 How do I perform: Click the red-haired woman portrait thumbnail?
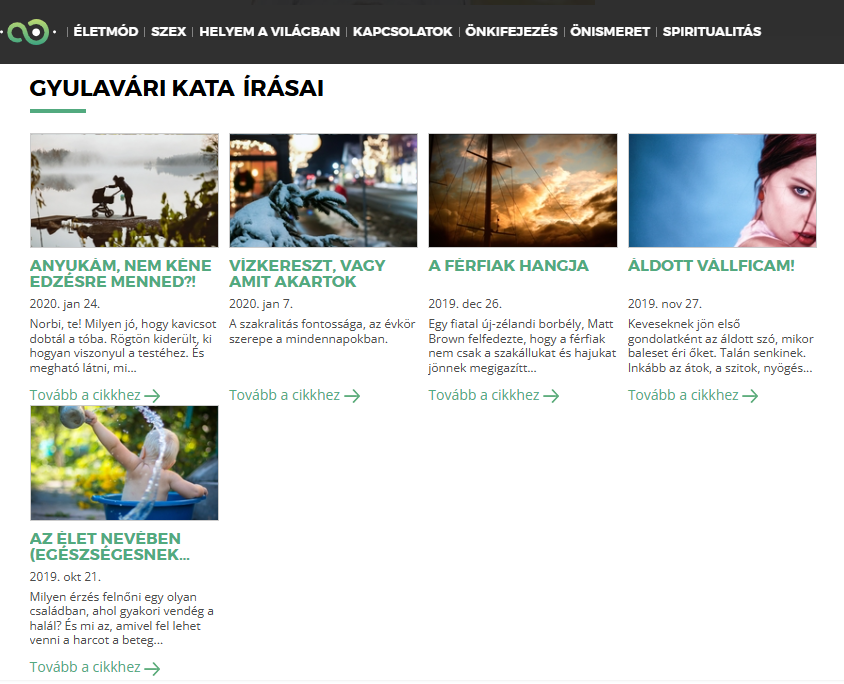tap(722, 190)
